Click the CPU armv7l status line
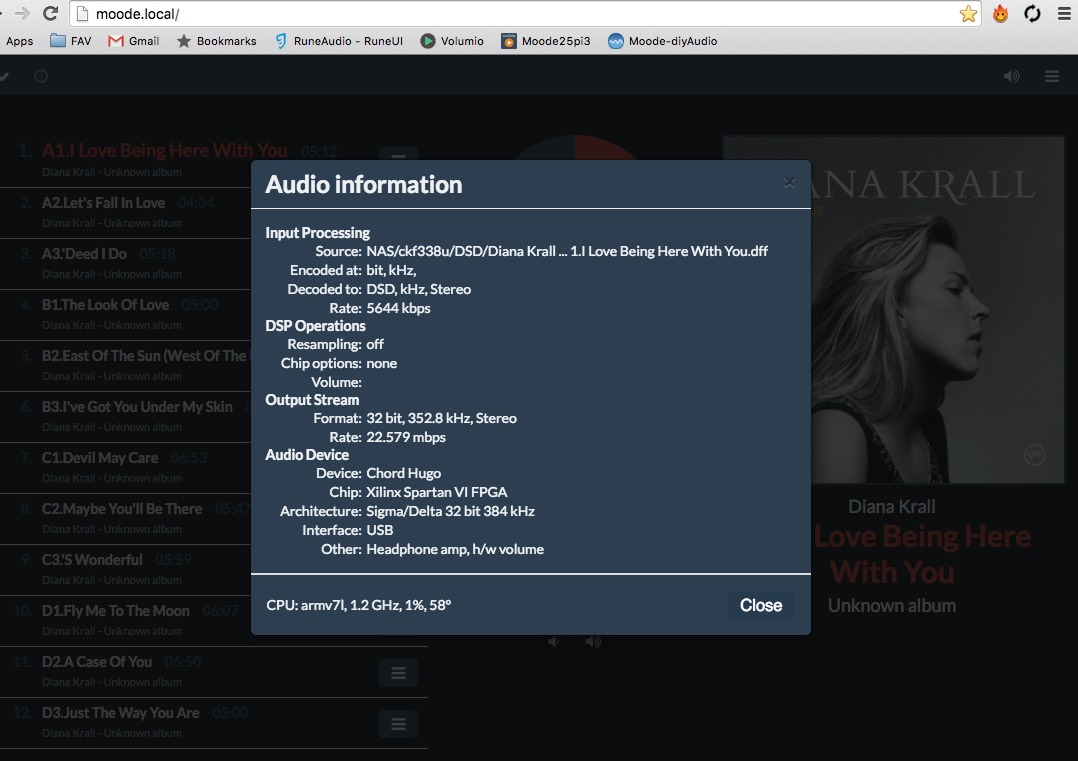This screenshot has height=761, width=1078. point(359,605)
